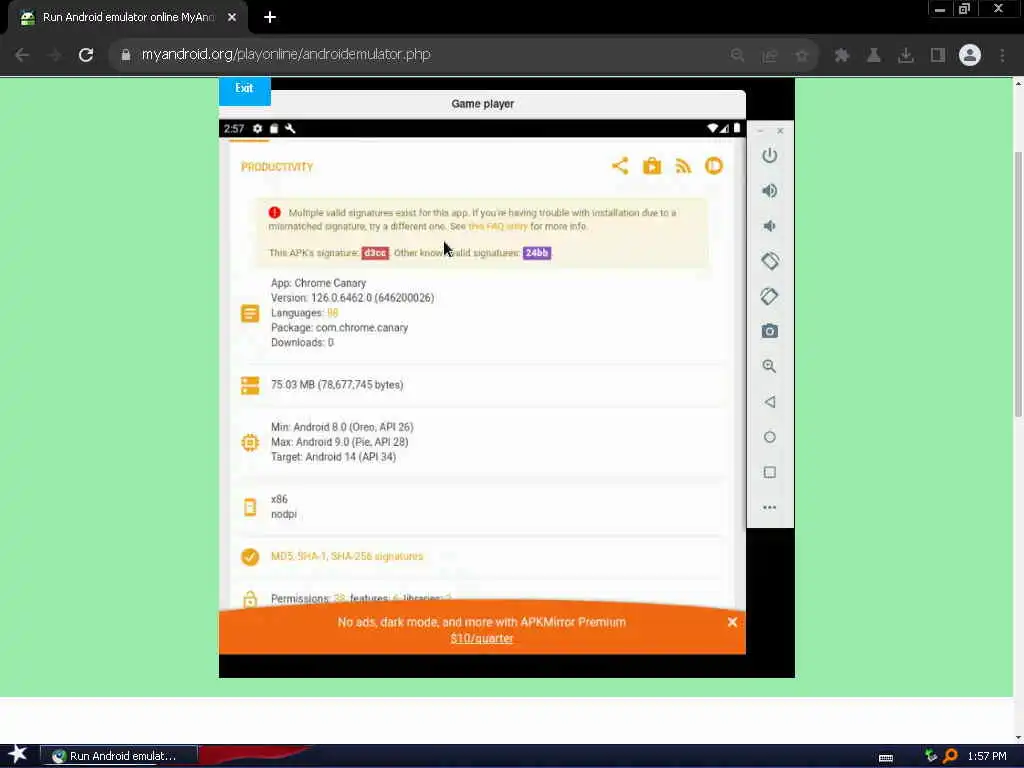Viewport: 1024px width, 768px height.
Task: Click the page vertical scrollbar
Action: (x=1017, y=284)
